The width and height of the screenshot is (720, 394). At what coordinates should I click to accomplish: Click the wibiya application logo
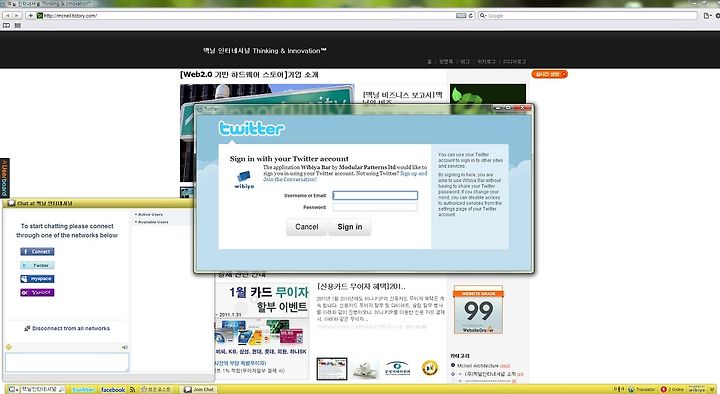pos(244,180)
